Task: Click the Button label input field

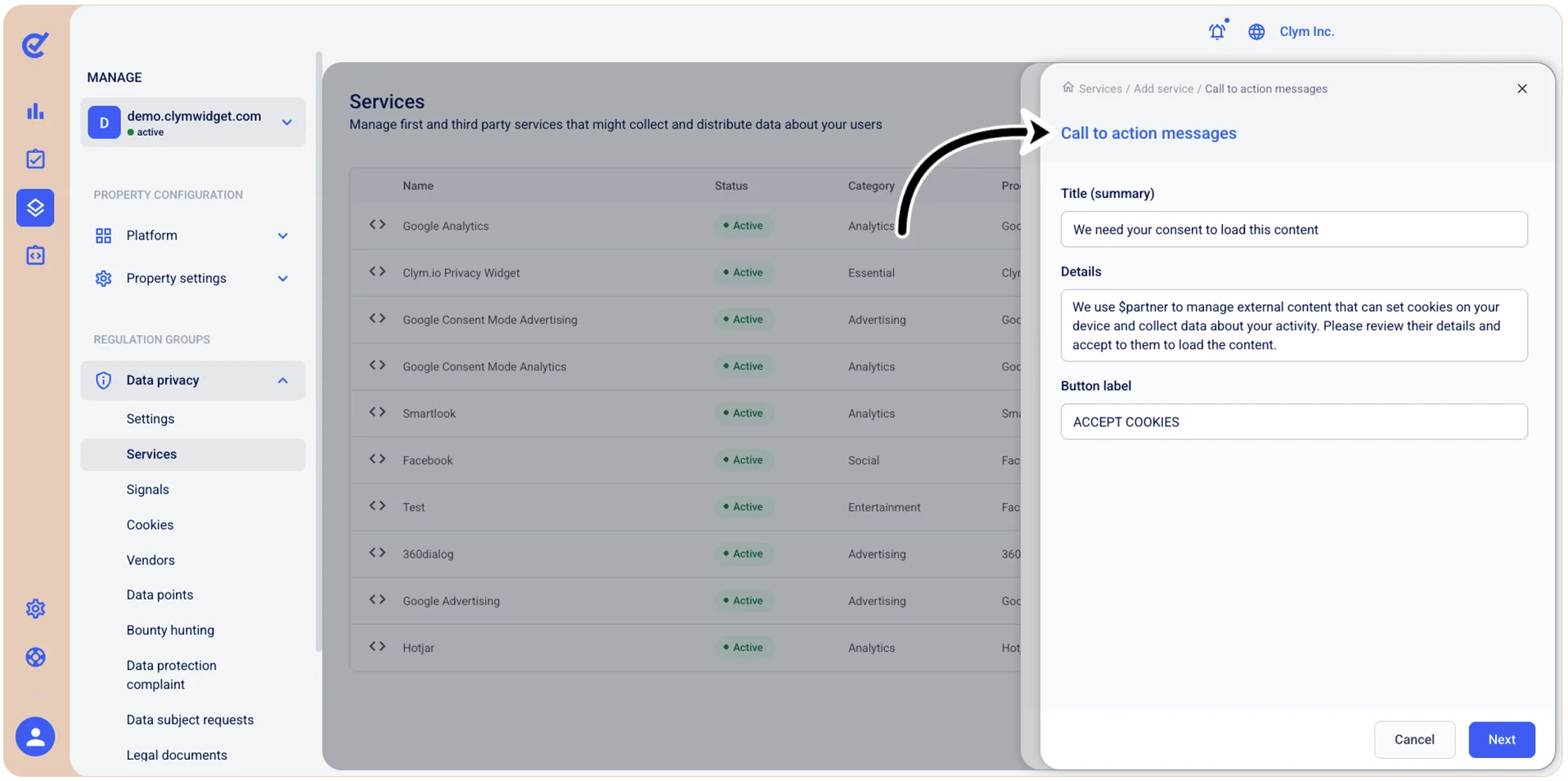Action: click(1293, 422)
